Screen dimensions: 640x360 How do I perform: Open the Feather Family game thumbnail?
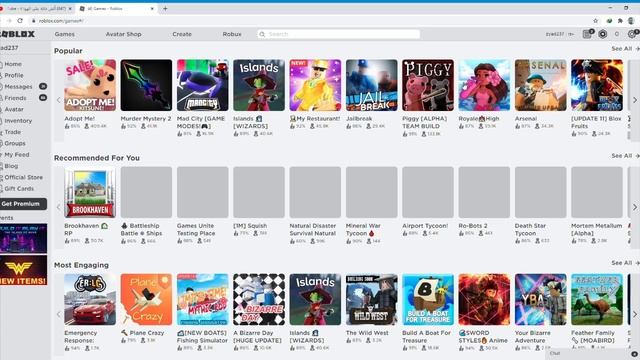coord(597,299)
